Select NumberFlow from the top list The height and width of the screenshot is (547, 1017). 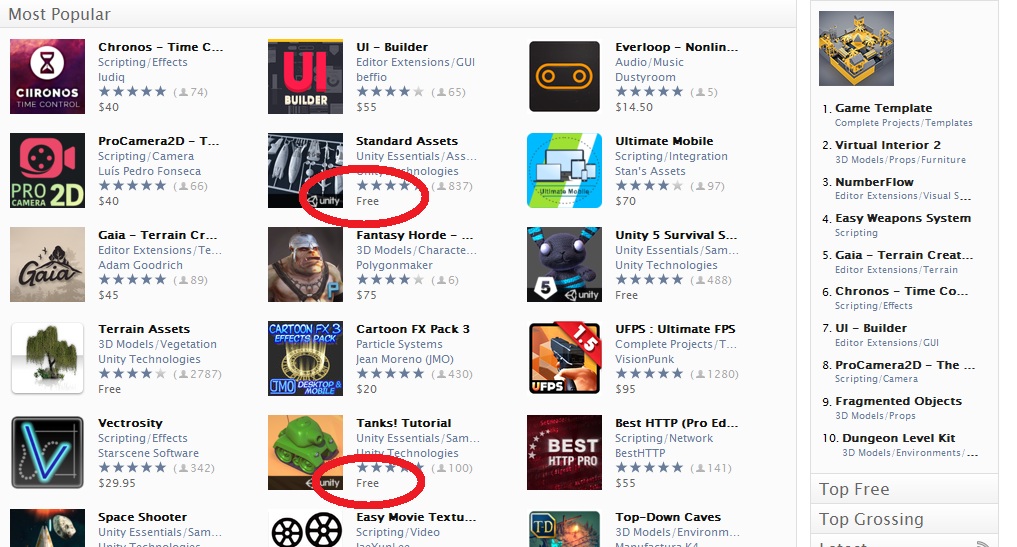874,182
